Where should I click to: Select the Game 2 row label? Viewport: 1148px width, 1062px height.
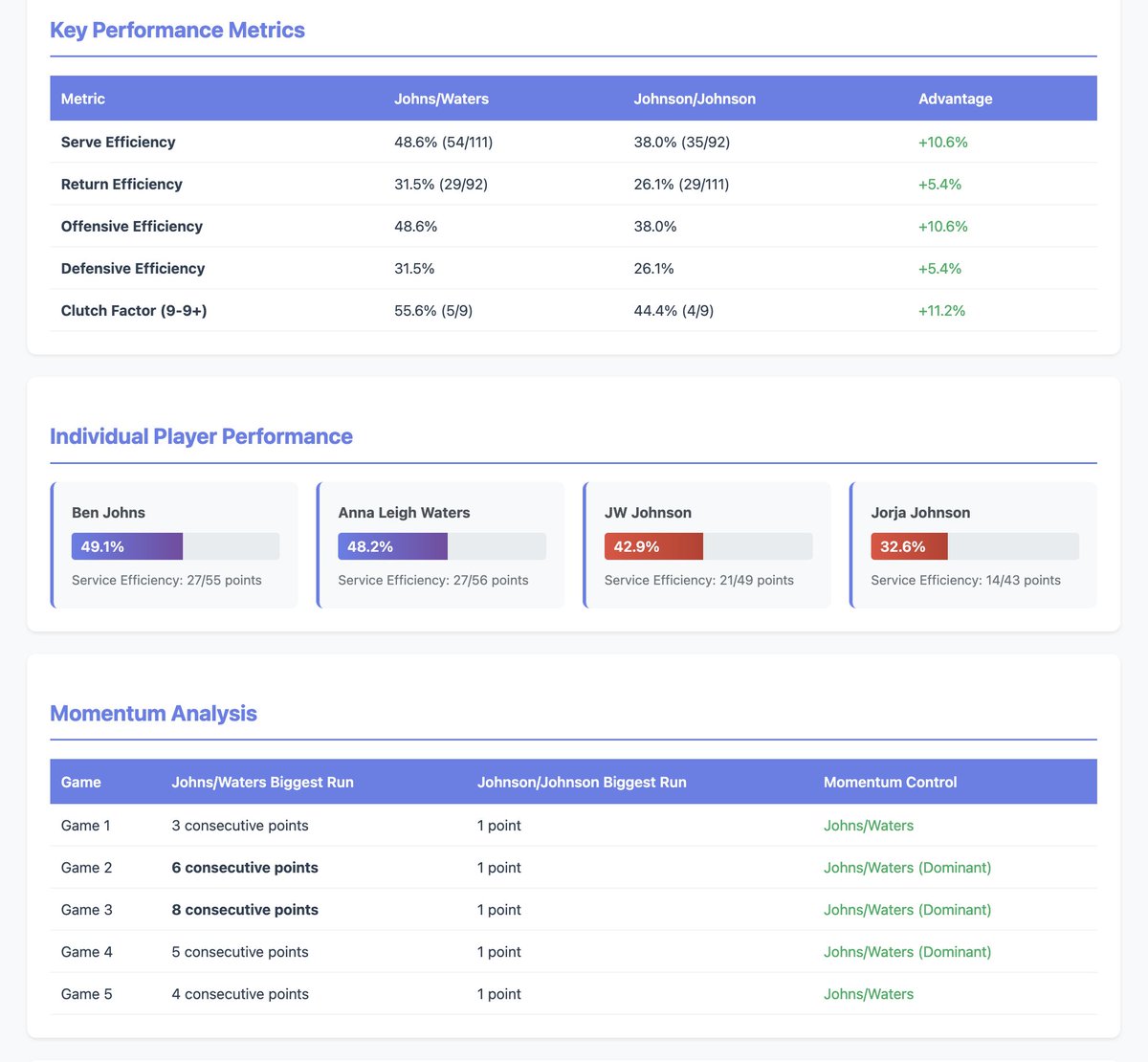[x=87, y=867]
